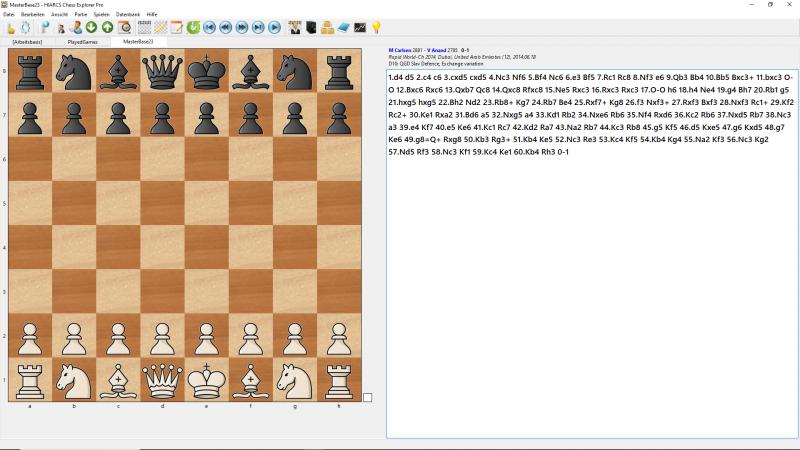Click the green up arrow icon

tap(107, 27)
